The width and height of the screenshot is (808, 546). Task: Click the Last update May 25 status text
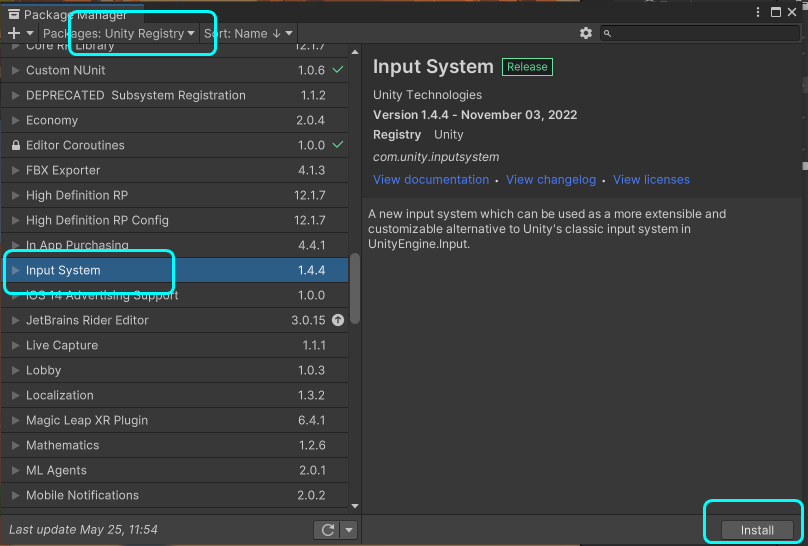tap(83, 530)
